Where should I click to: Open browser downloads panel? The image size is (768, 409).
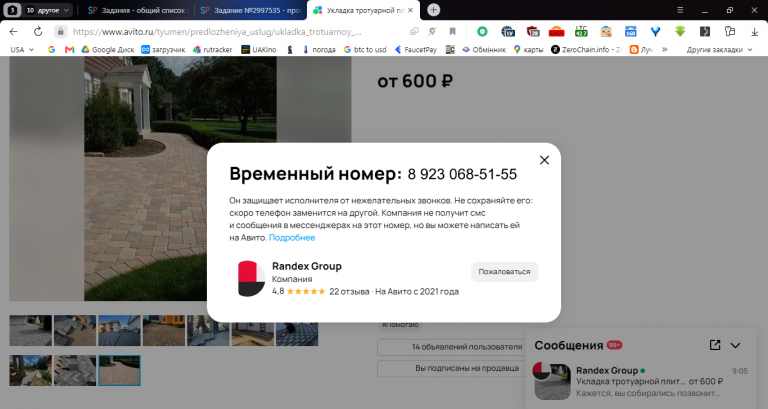click(754, 31)
